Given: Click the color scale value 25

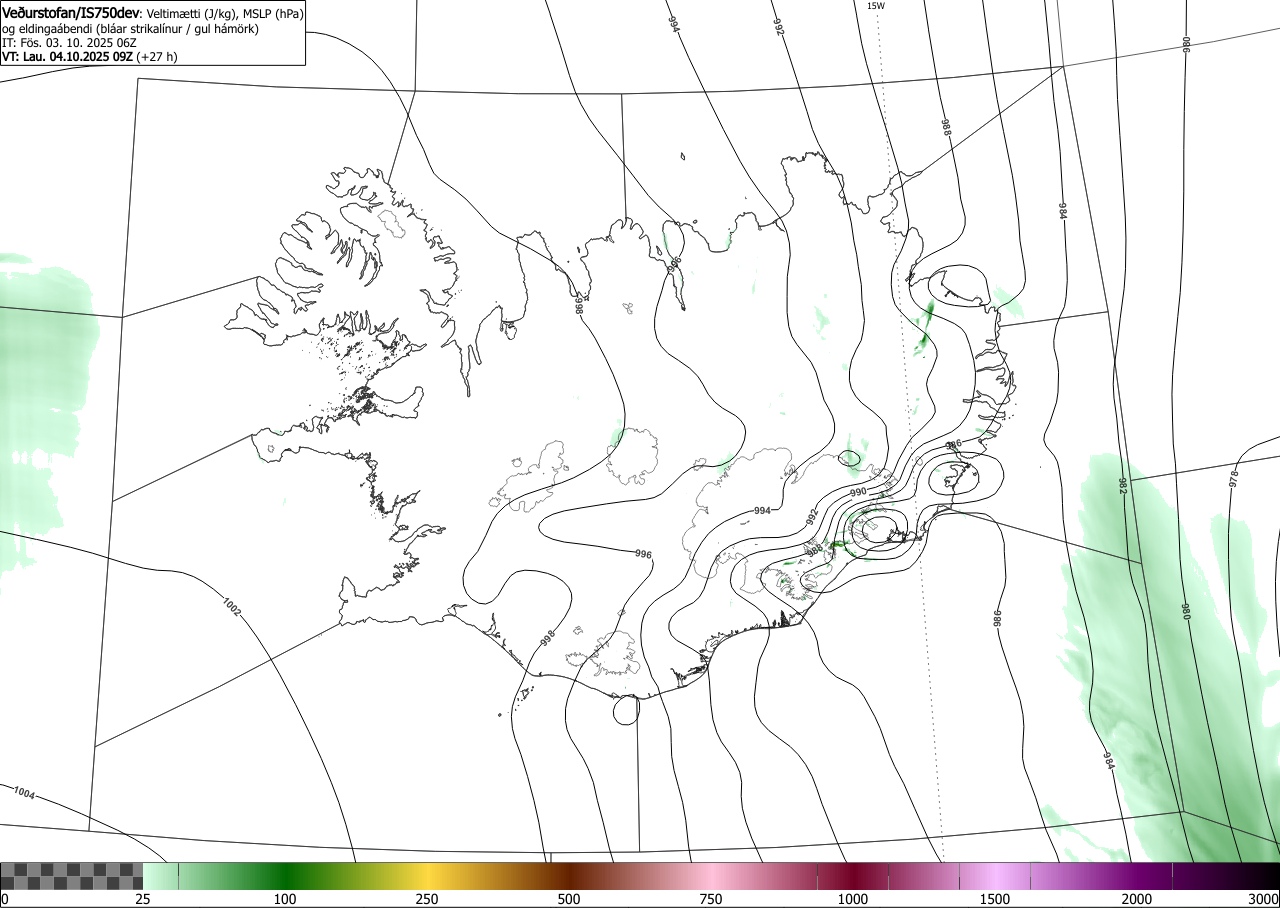Looking at the screenshot, I should coord(143,900).
